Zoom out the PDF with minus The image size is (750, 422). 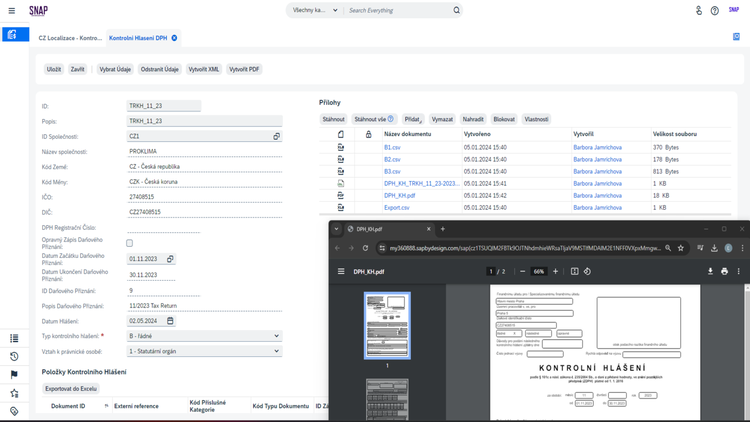[x=522, y=271]
